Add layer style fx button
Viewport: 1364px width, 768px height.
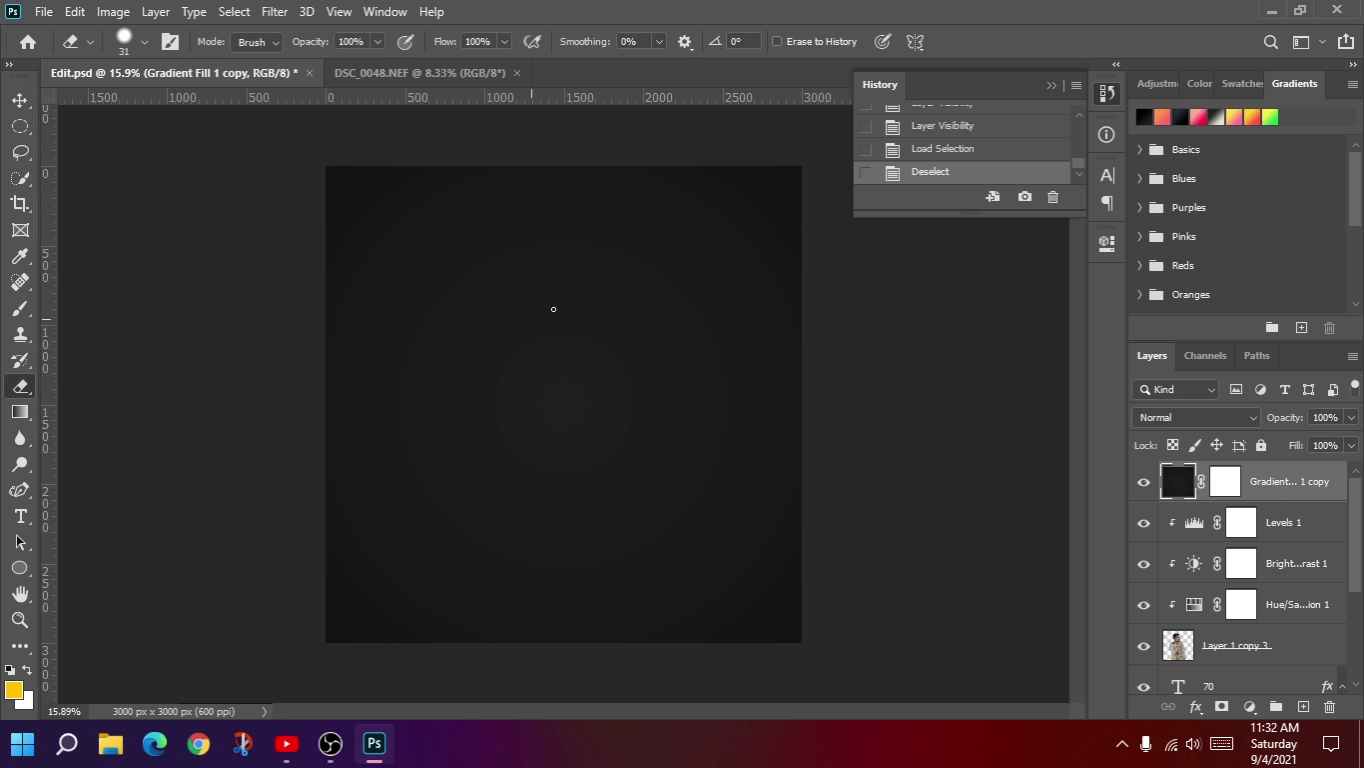tap(1195, 707)
